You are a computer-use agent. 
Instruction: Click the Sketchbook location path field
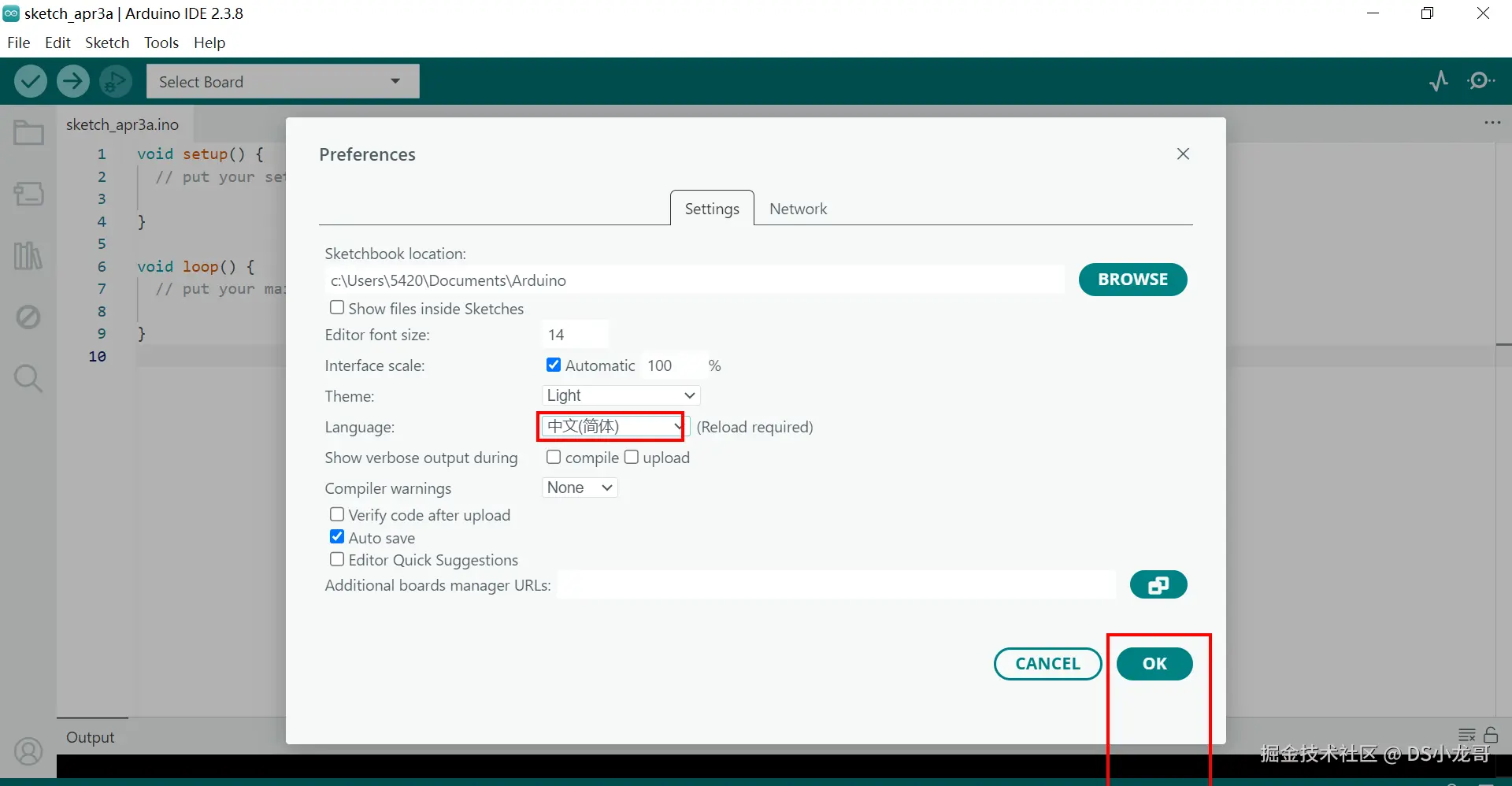[x=694, y=280]
